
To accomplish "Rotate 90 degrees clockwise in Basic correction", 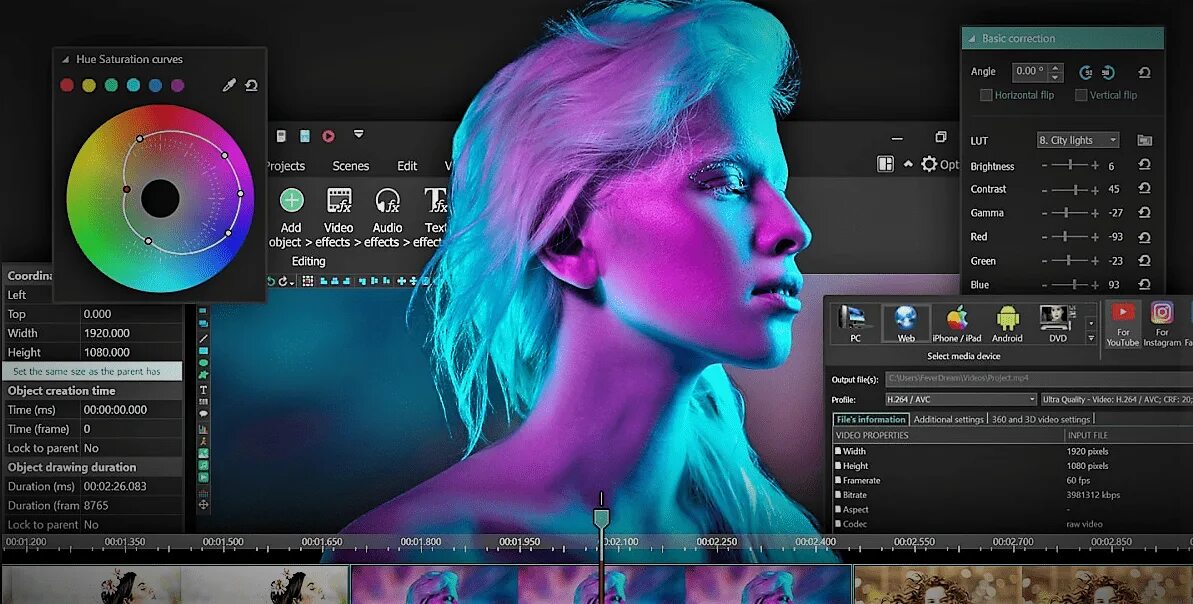I will (1108, 72).
